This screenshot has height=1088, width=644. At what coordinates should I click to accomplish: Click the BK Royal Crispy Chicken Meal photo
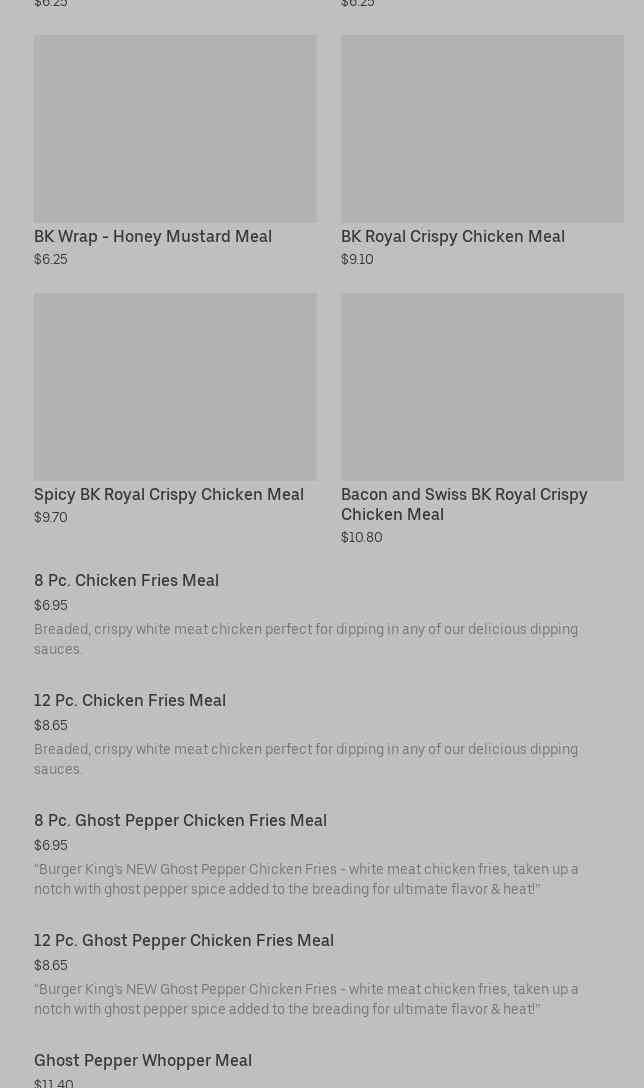tap(482, 129)
